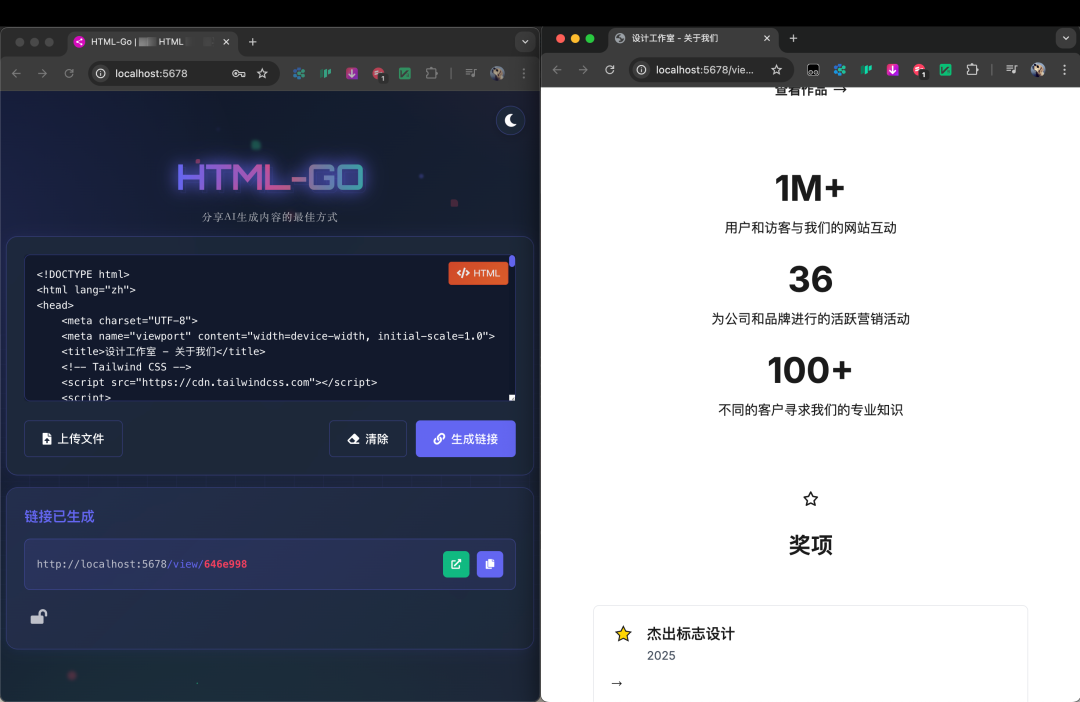Click the magenta download extension in right window
Viewport: 1080px width, 702px height.
[893, 70]
